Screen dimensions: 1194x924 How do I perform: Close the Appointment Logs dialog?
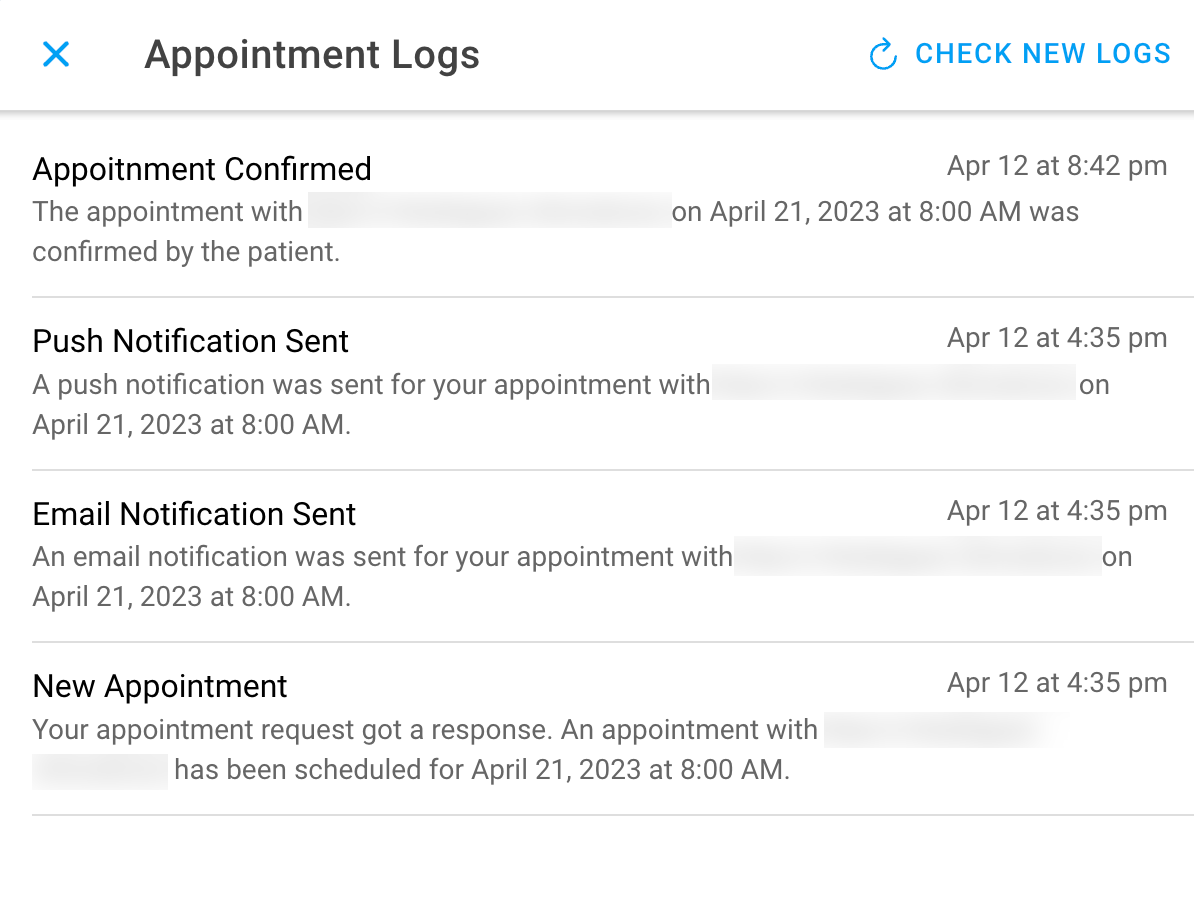[x=56, y=54]
